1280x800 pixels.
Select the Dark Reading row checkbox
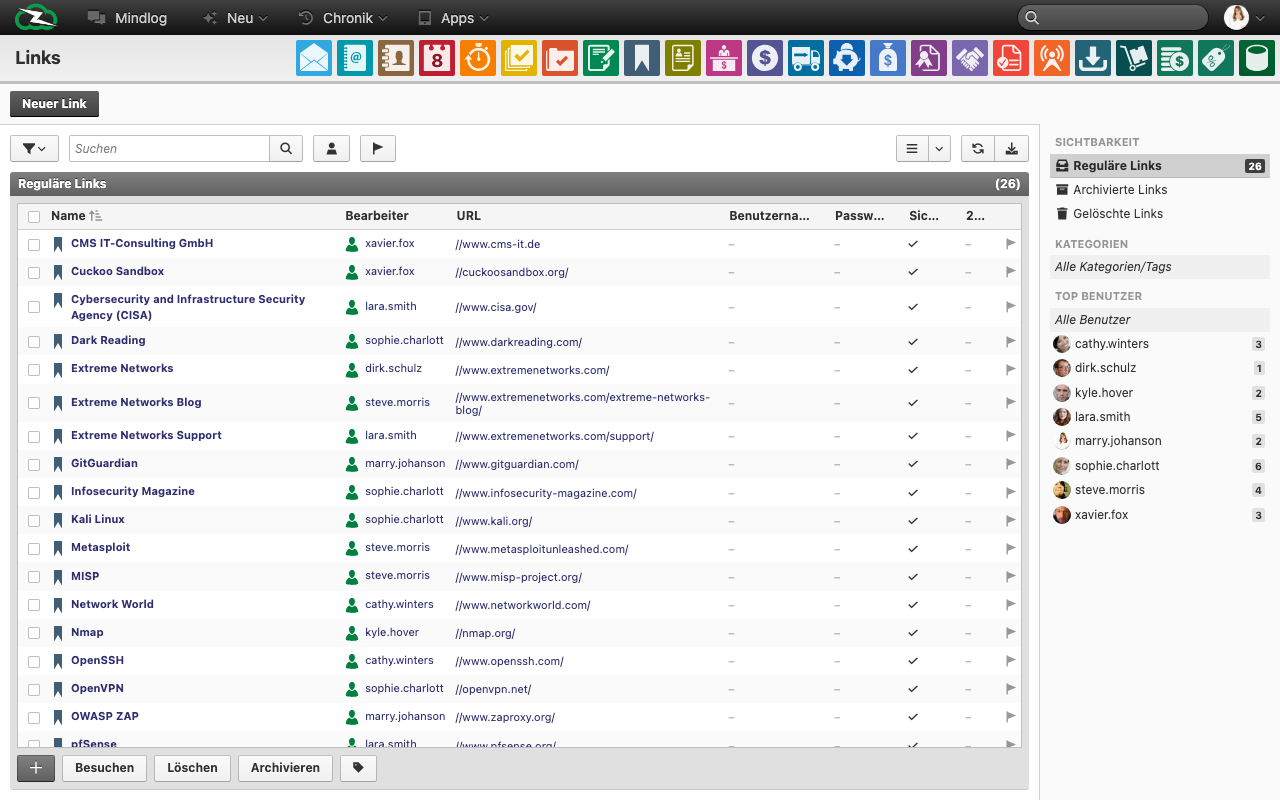pos(34,341)
